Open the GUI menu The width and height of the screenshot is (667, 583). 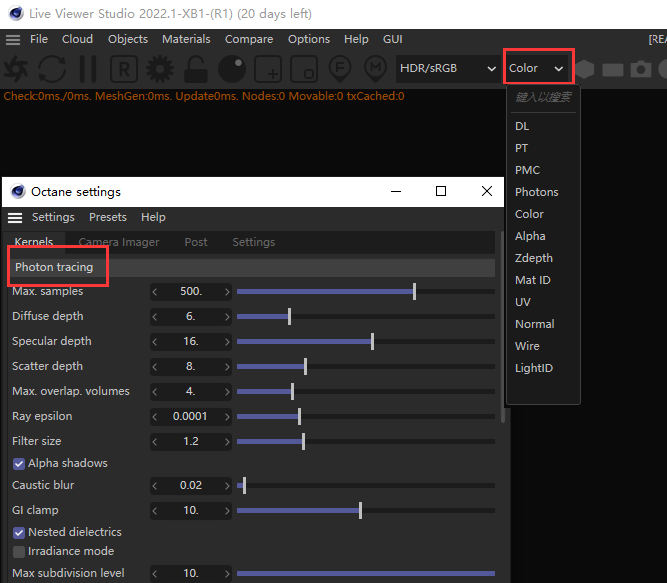click(392, 39)
